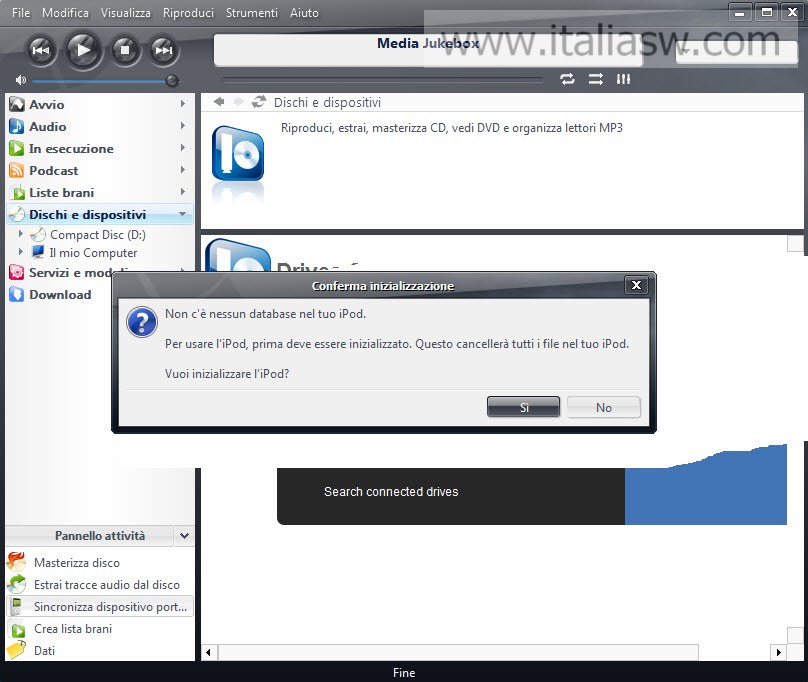Click the Dischi e dispositivi disc icon
808x682 pixels.
pos(17,214)
